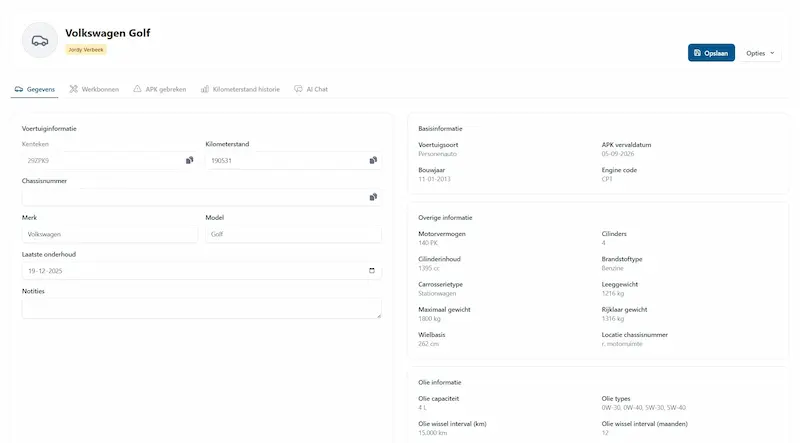Image resolution: width=800 pixels, height=443 pixels.
Task: Click the Maximaal gewicht value 1800 kg
Action: coord(429,318)
